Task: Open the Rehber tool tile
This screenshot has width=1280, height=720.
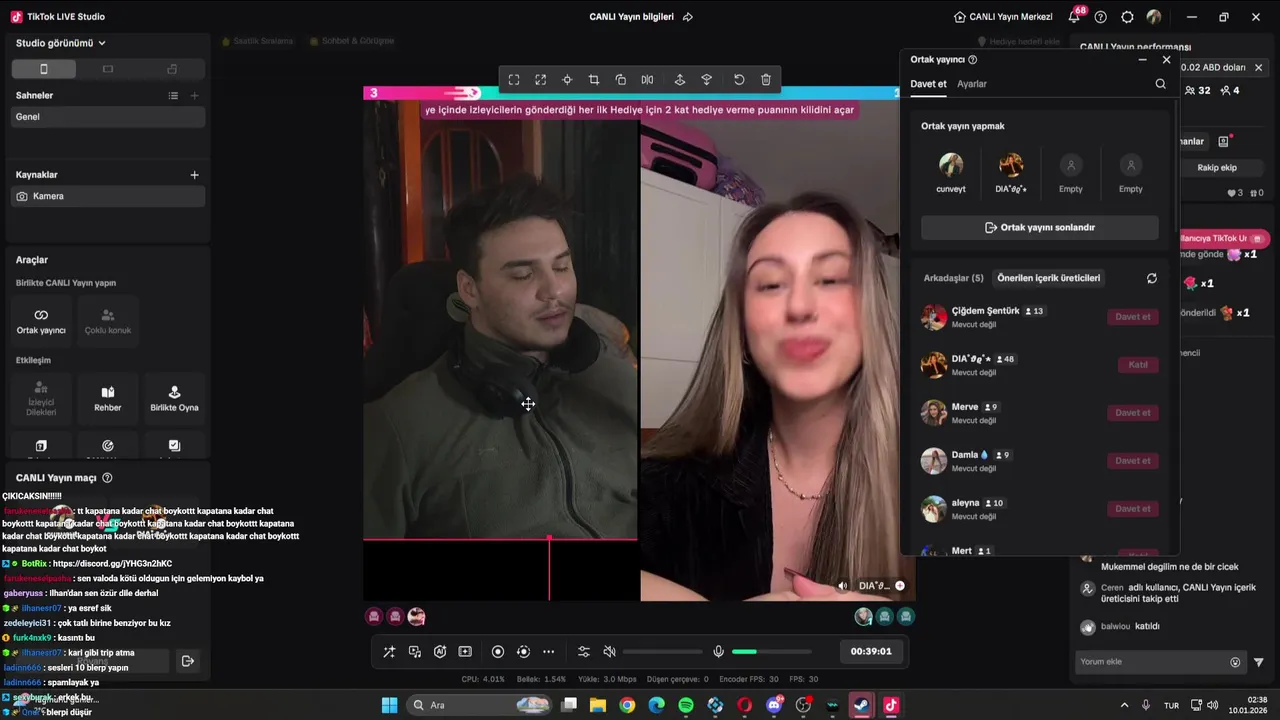Action: point(108,398)
